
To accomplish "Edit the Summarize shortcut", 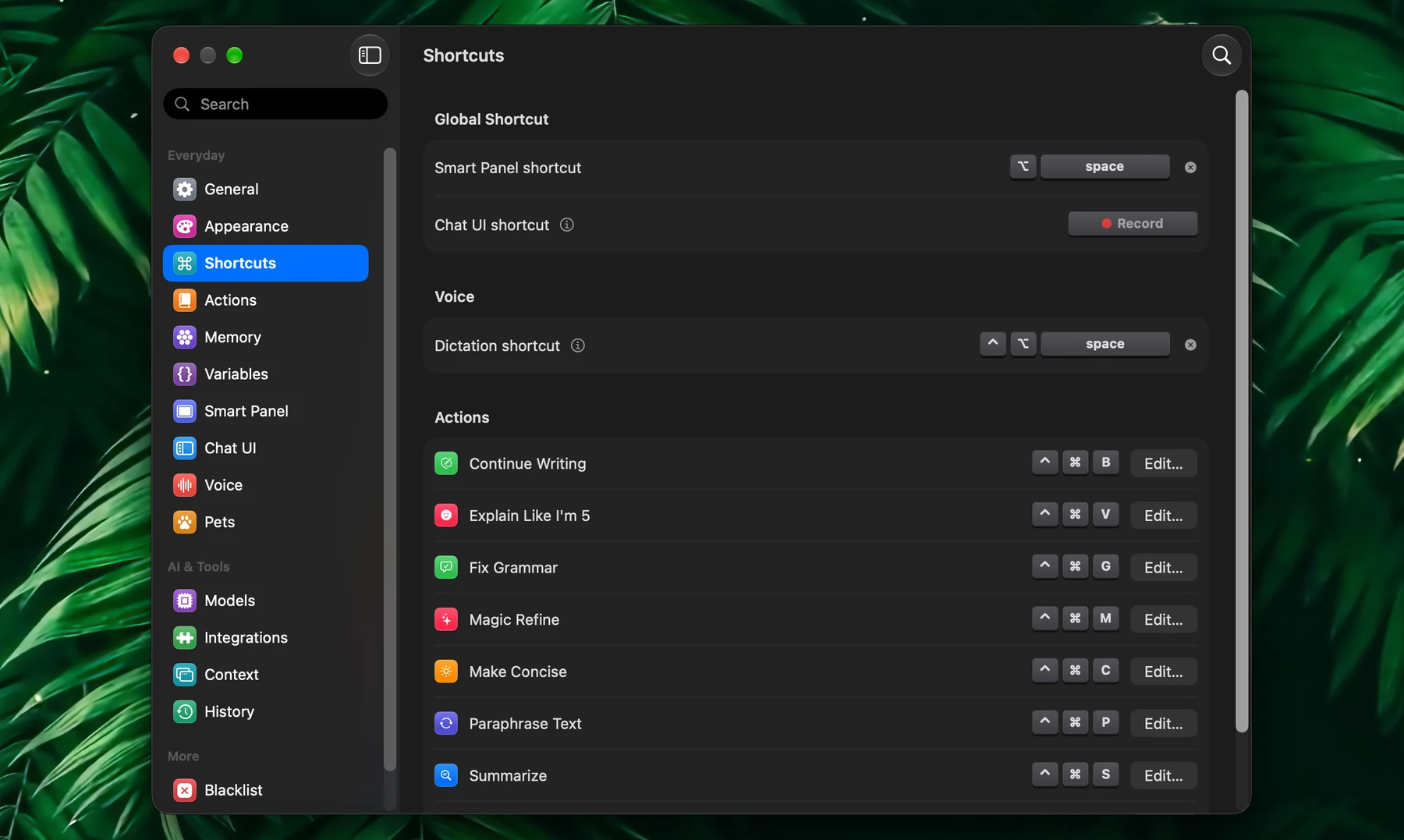I will tap(1163, 776).
